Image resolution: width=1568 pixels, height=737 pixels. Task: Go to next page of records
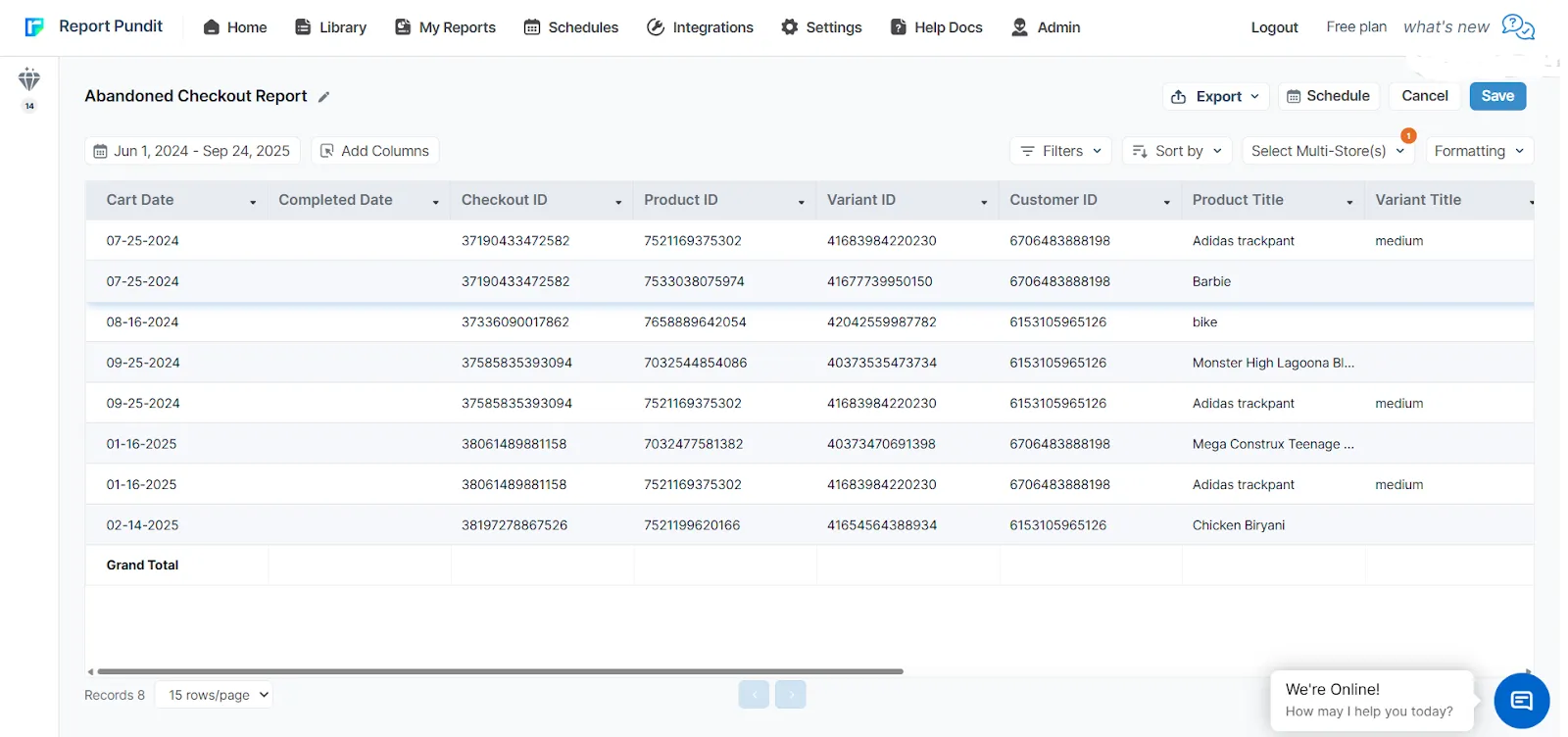pos(791,695)
